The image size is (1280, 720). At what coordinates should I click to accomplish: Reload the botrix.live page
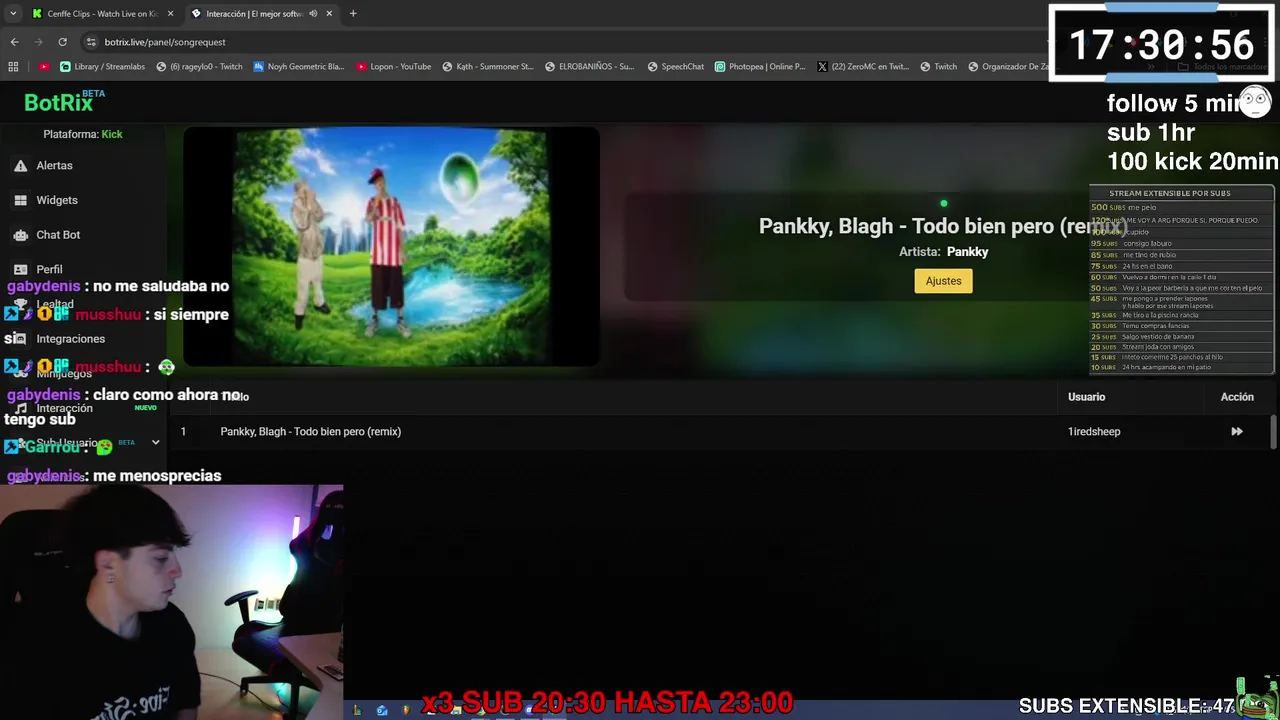pos(62,42)
